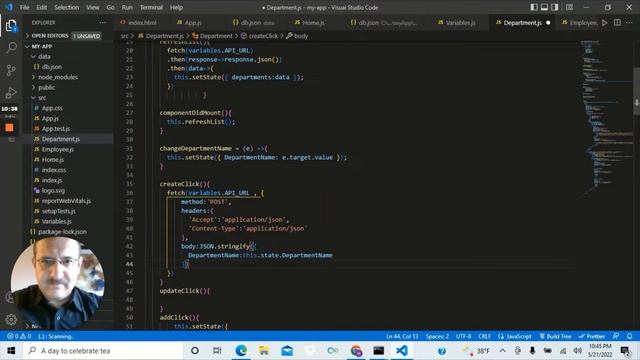
Task: Customize layout from the title bar
Action: pyautogui.click(x=569, y=7)
